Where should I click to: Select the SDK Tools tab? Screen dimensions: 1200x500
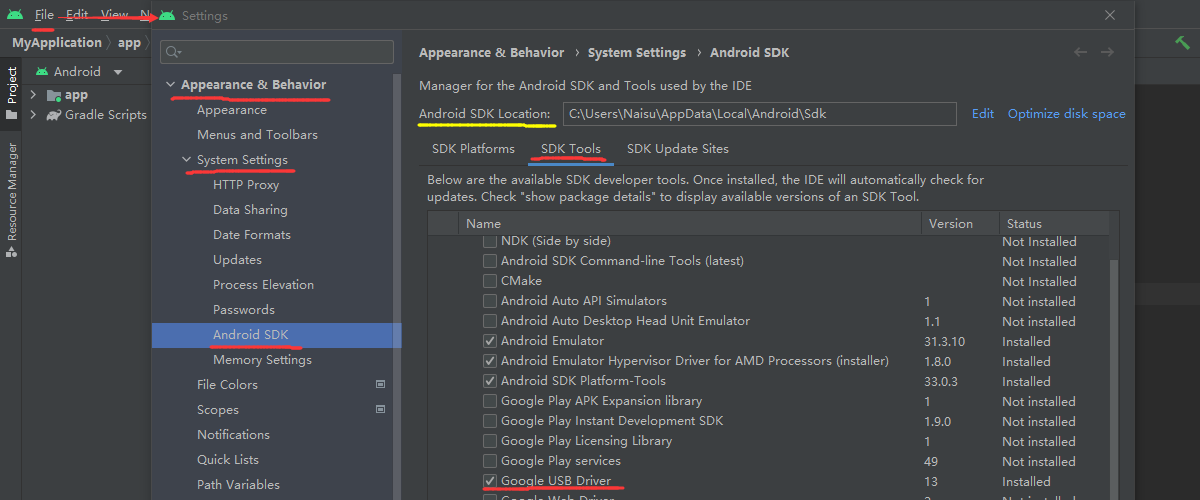[x=571, y=149]
